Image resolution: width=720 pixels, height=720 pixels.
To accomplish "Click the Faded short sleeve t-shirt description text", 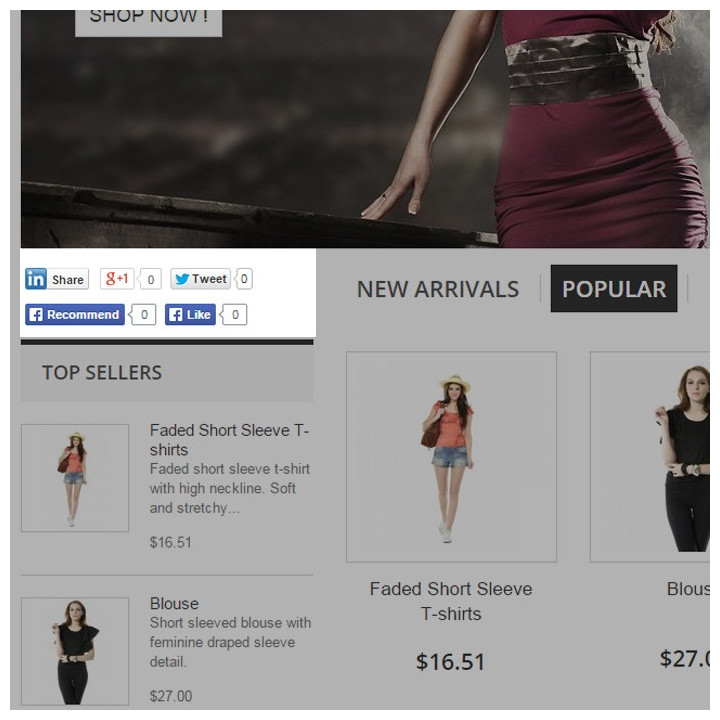I will 230,489.
